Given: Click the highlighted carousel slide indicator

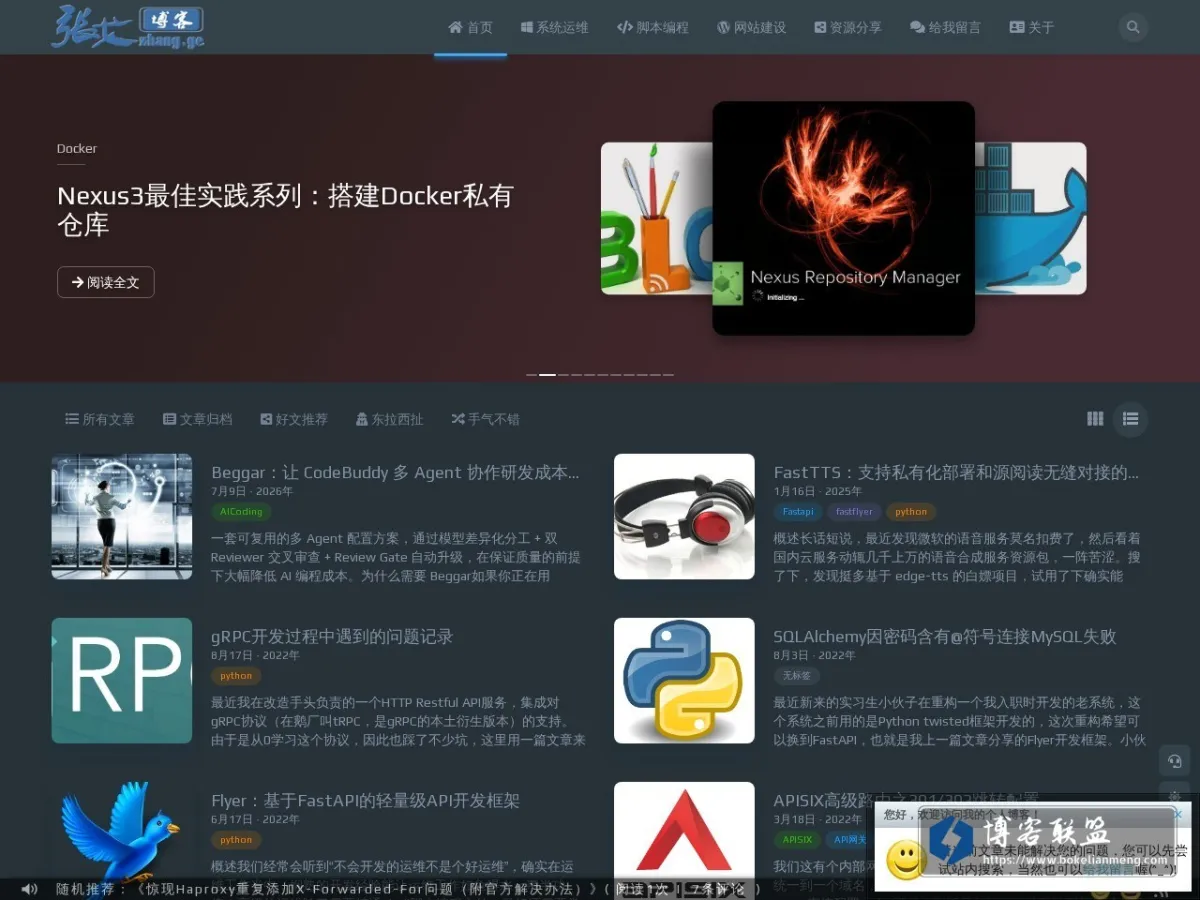Looking at the screenshot, I should (x=547, y=374).
